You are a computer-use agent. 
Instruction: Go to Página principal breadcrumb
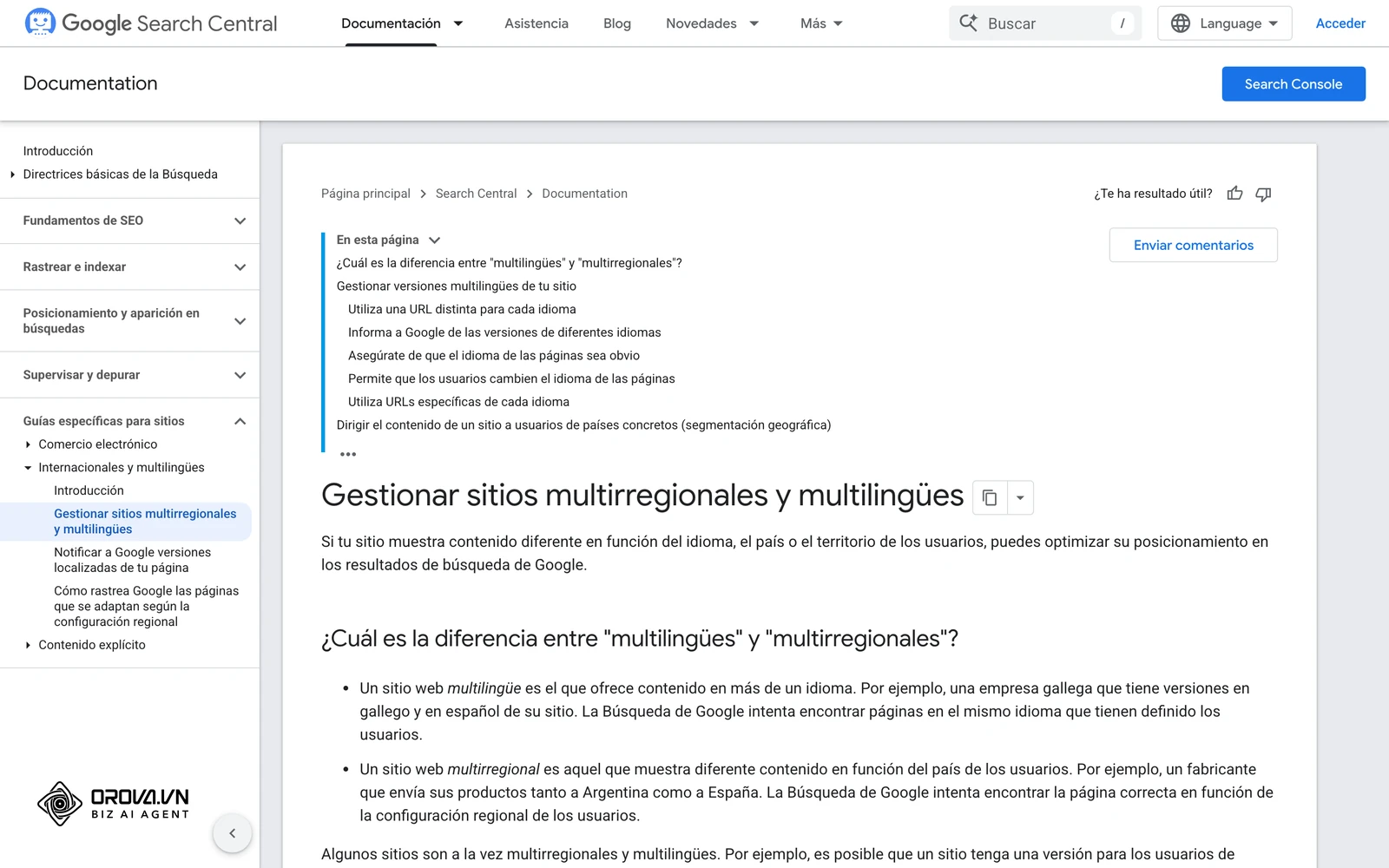coord(365,194)
